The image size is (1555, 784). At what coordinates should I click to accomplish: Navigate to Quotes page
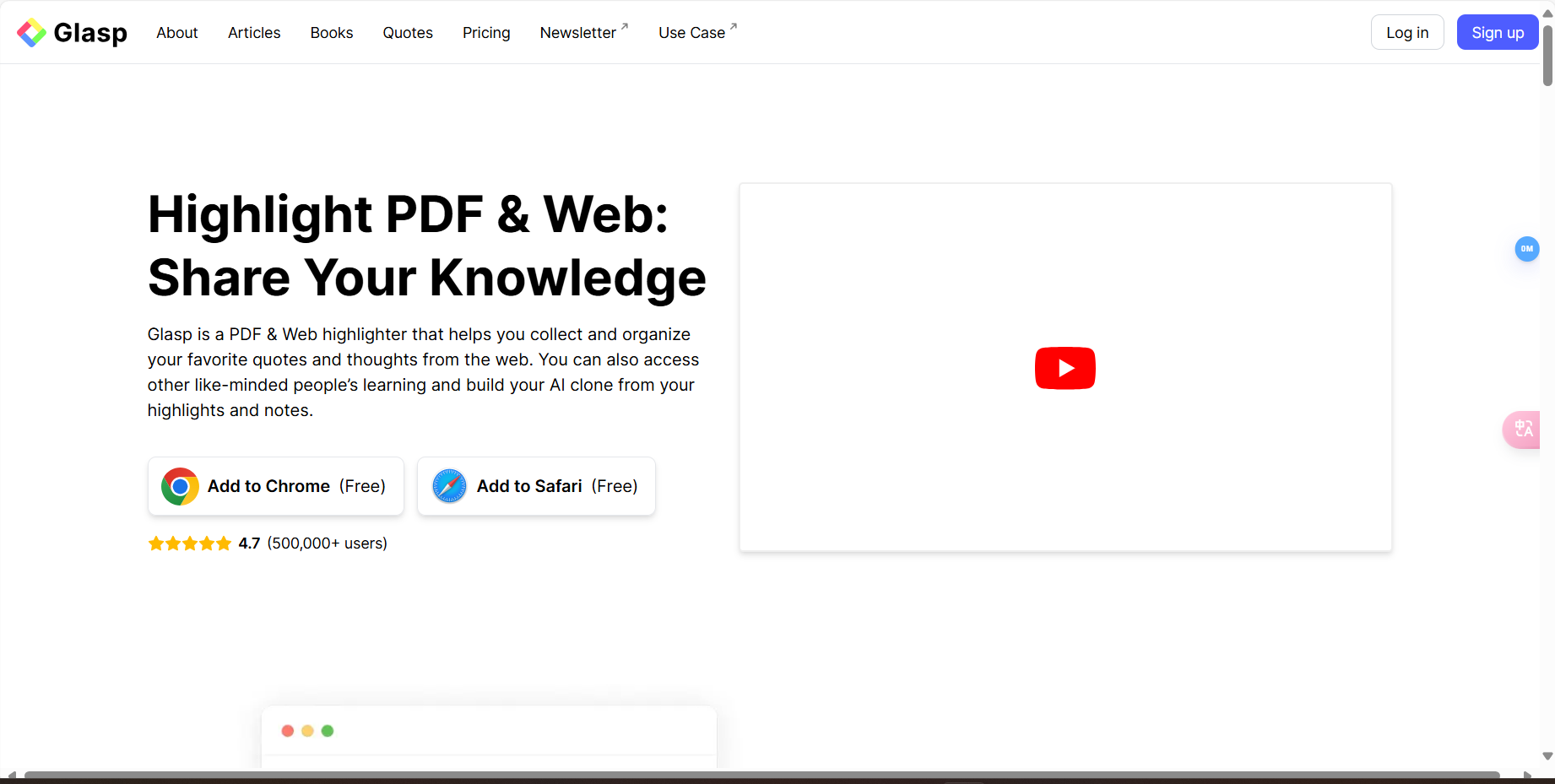[x=408, y=33]
